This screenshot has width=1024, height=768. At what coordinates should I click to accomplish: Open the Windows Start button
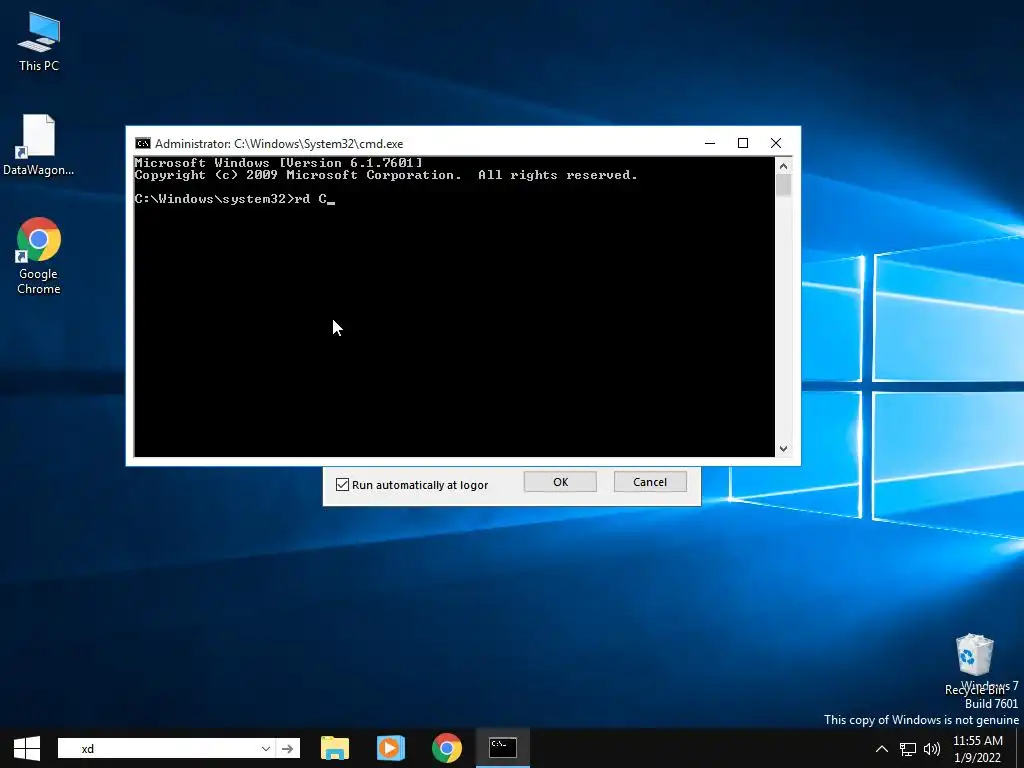(x=27, y=748)
